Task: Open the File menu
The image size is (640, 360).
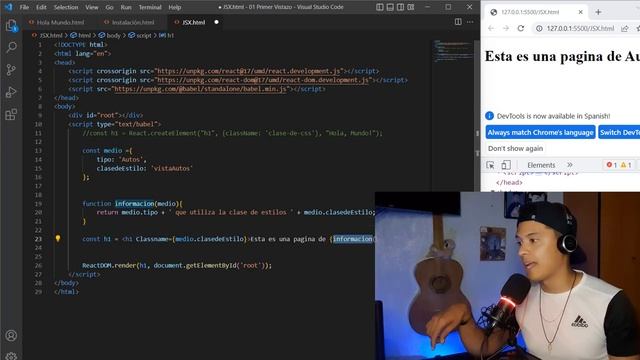Action: click(x=24, y=7)
